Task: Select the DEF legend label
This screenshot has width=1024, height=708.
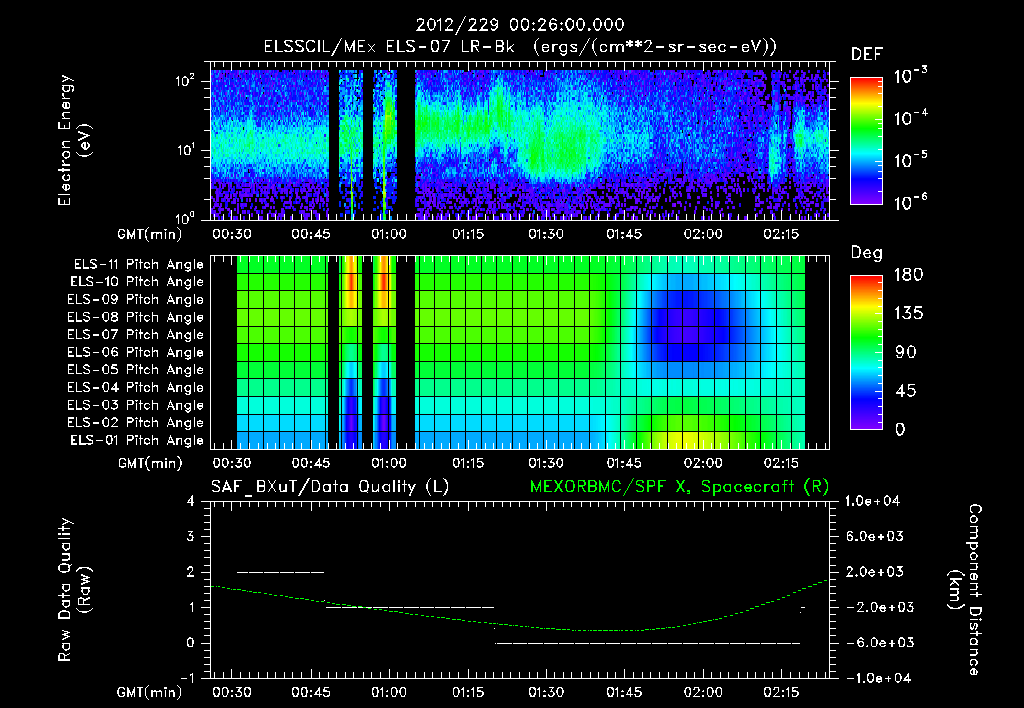Action: (867, 55)
